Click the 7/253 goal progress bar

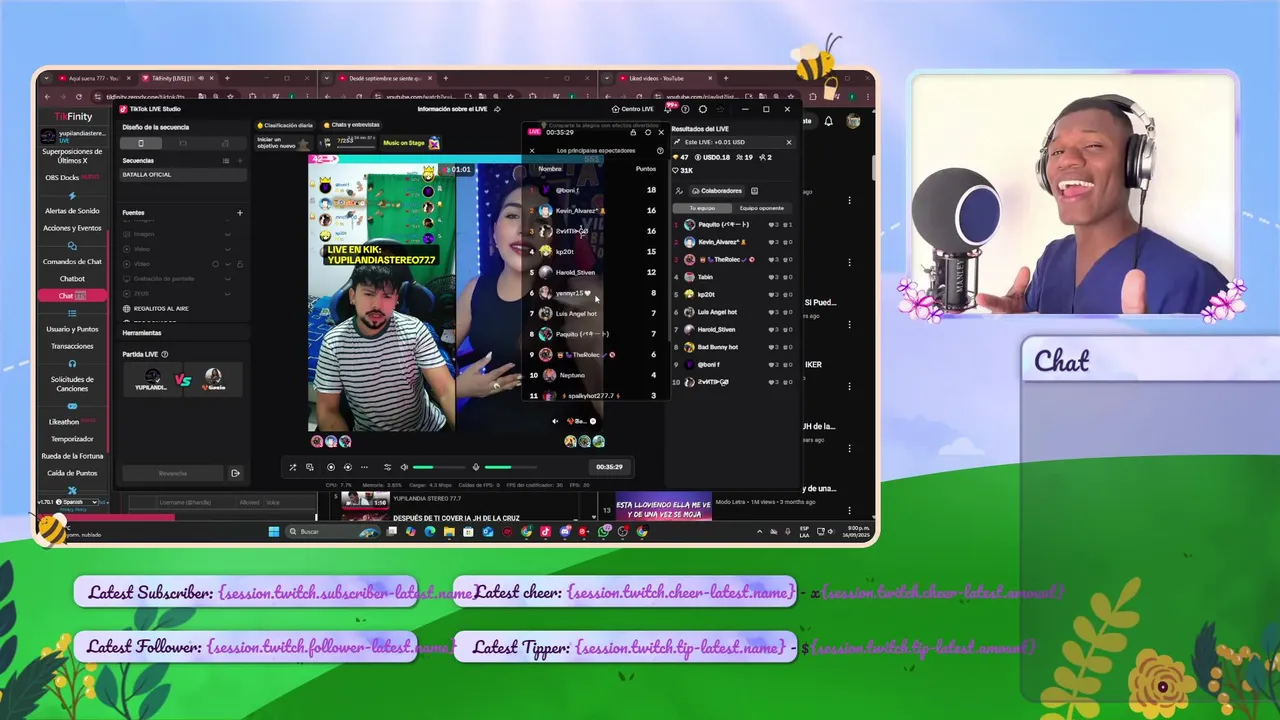click(x=347, y=143)
